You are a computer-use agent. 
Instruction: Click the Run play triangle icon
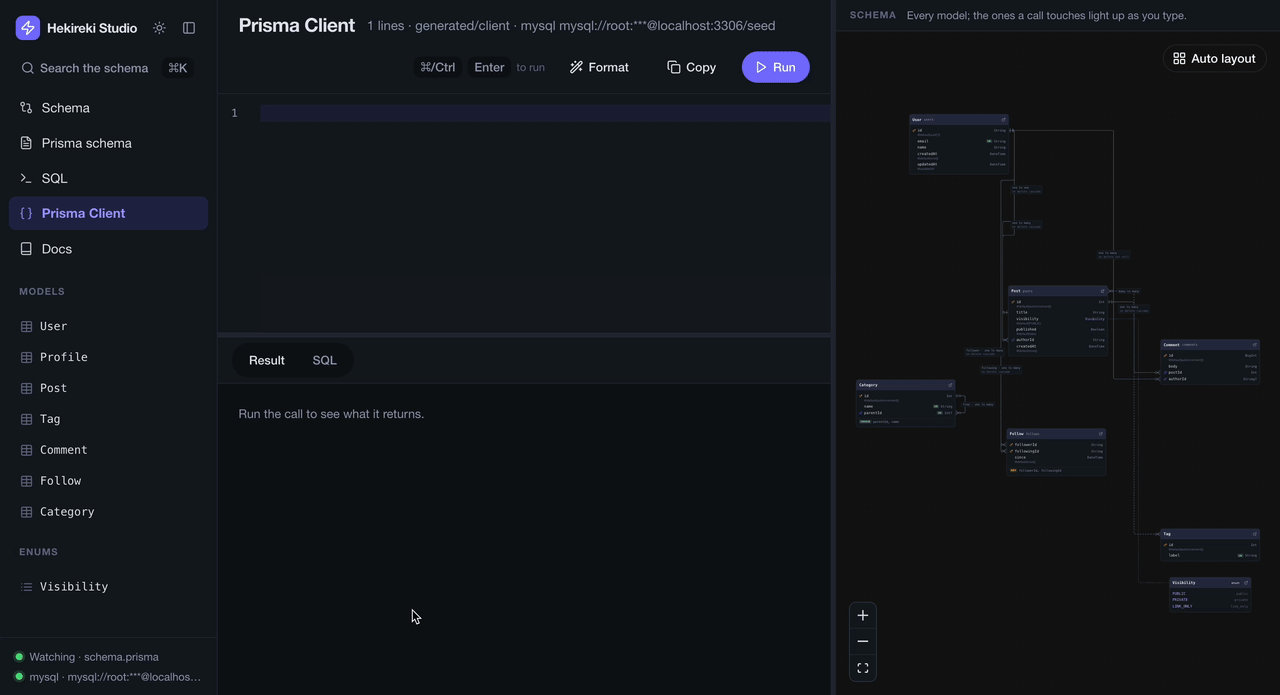[761, 67]
